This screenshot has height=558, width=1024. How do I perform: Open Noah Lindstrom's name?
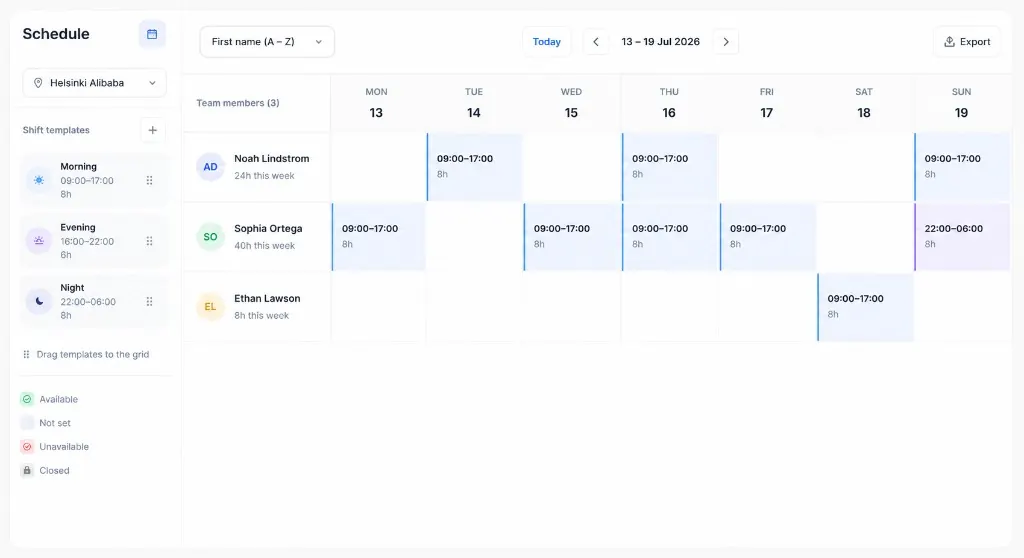click(x=272, y=159)
